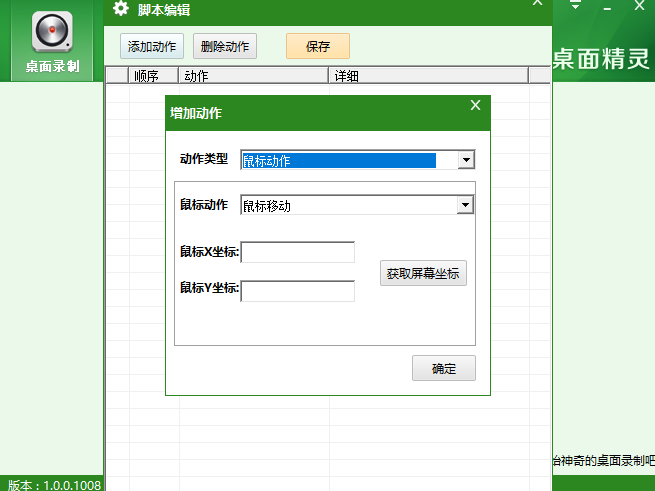Click the 鼠标移动 combo box text

[x=267, y=206]
